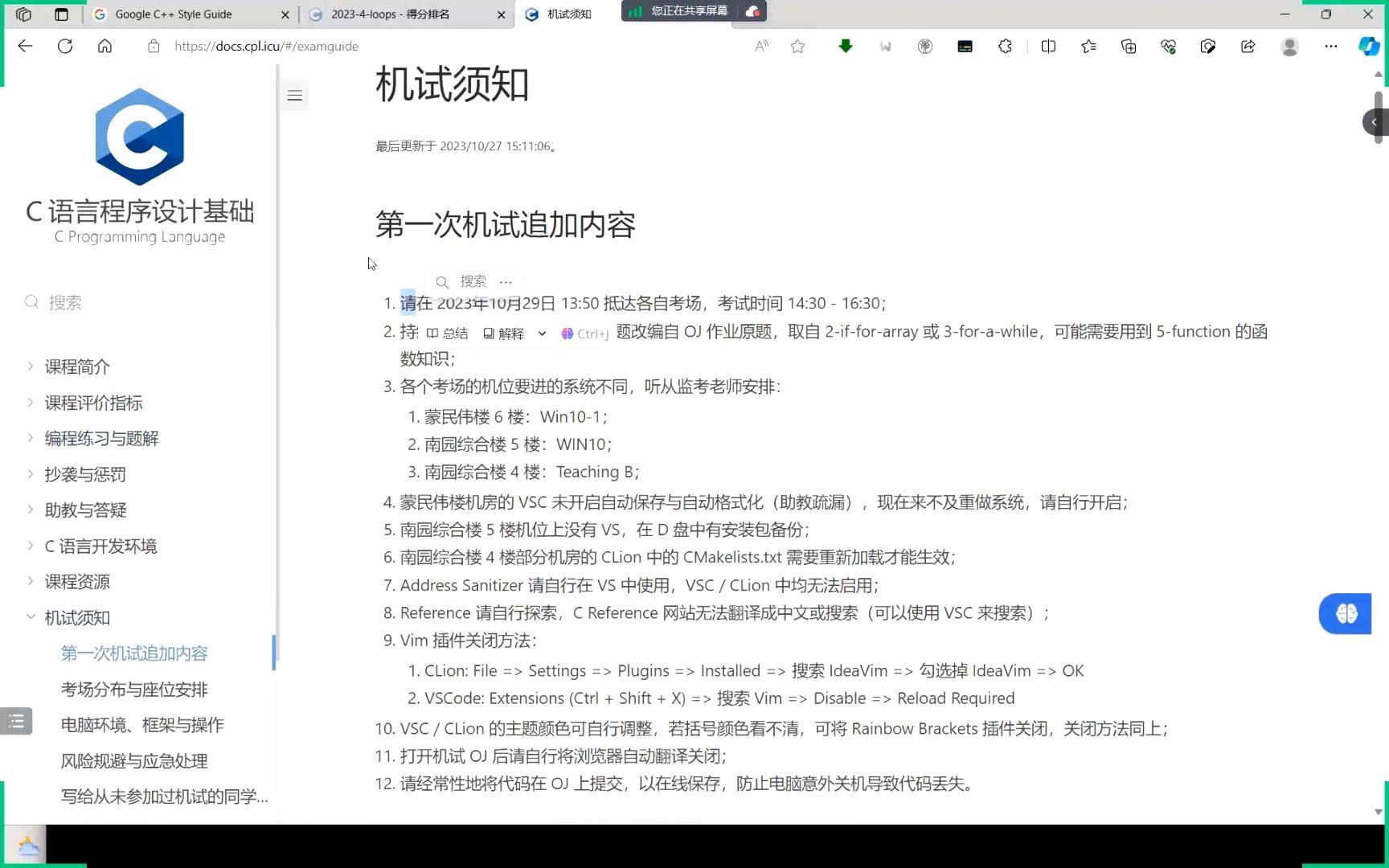The height and width of the screenshot is (868, 1389).
Task: Toggle the sidebar with the hamburger icon
Action: point(295,96)
